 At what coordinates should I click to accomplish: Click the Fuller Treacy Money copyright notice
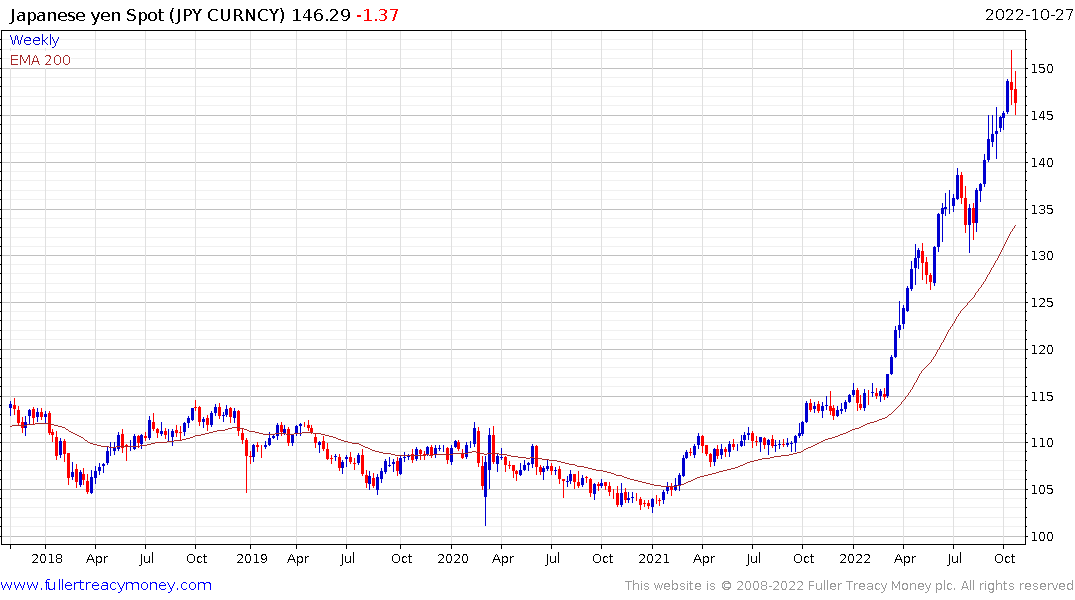point(849,585)
